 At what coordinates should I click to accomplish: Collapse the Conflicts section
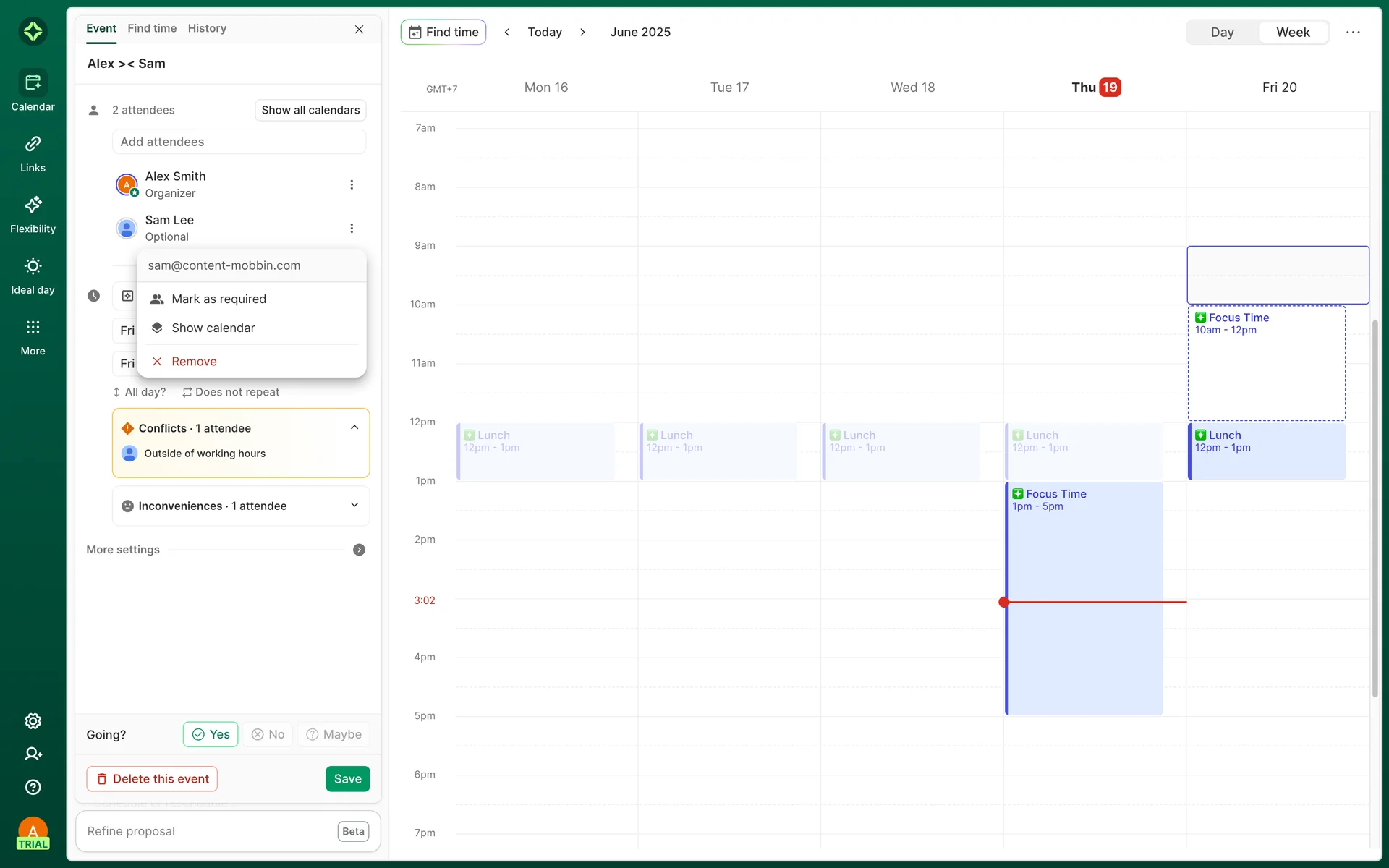point(354,427)
